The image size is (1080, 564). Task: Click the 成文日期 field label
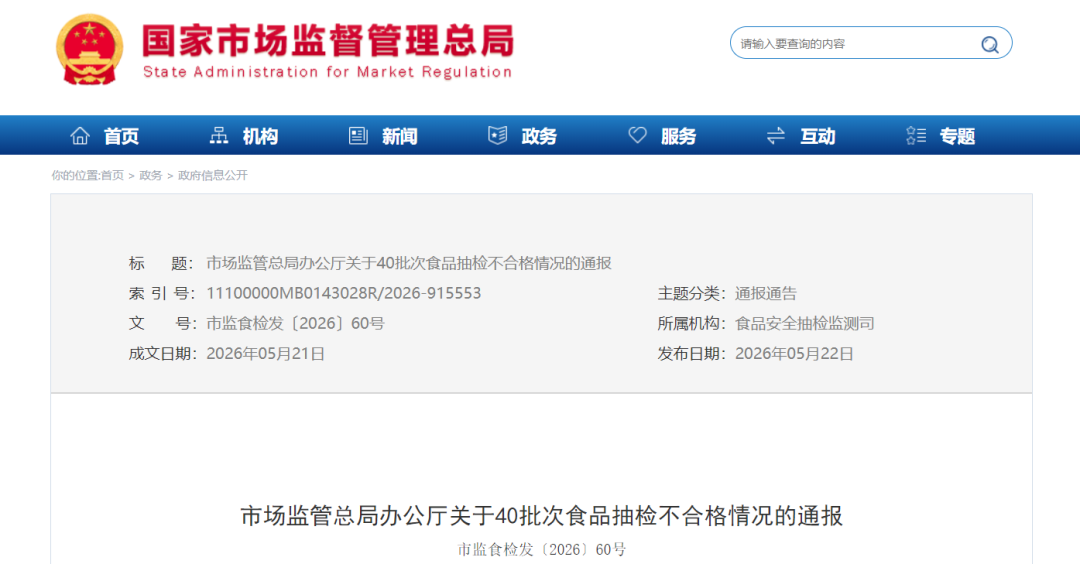pos(163,354)
